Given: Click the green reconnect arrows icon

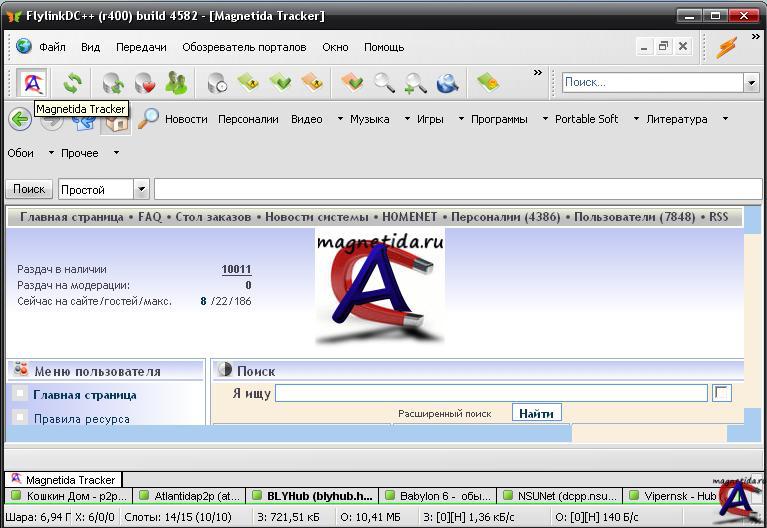Looking at the screenshot, I should (72, 83).
